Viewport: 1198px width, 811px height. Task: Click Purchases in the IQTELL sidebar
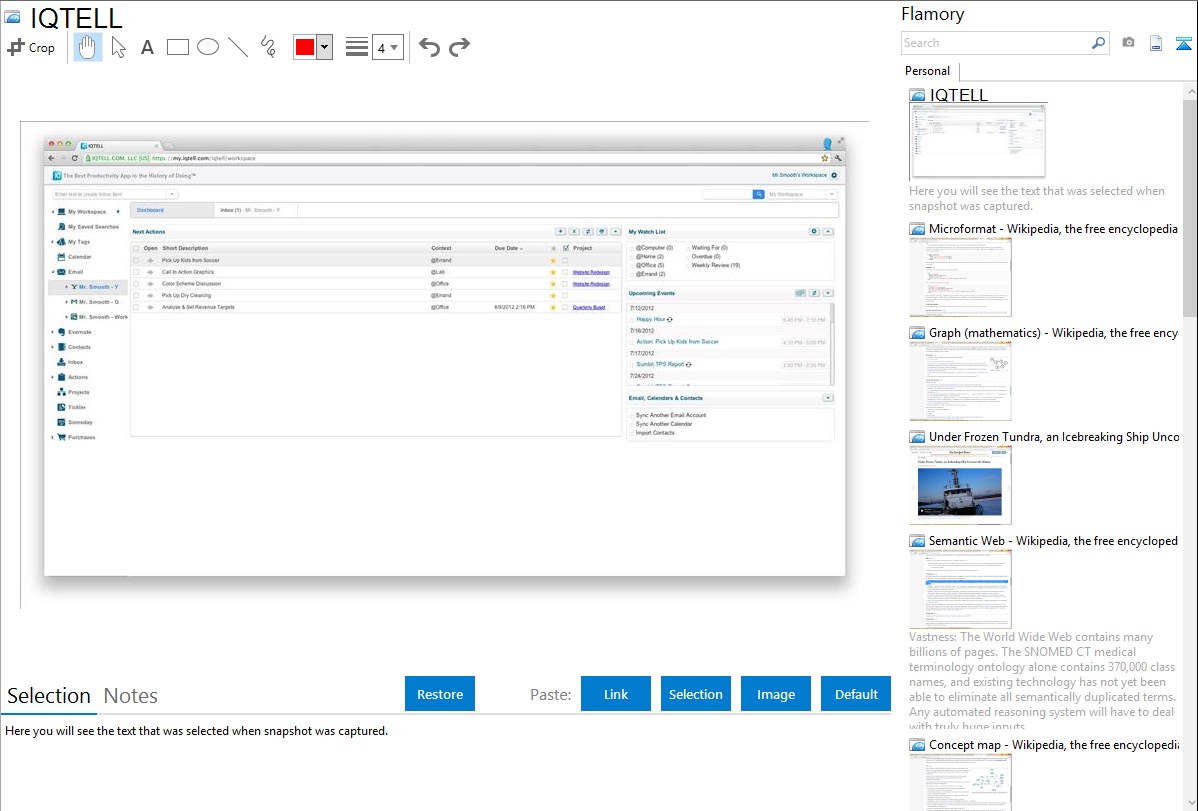coord(76,437)
